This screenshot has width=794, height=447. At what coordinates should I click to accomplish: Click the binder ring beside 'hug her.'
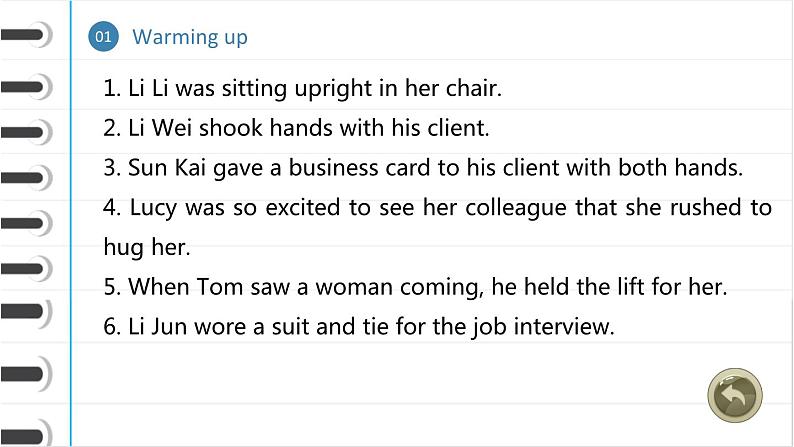pos(26,268)
